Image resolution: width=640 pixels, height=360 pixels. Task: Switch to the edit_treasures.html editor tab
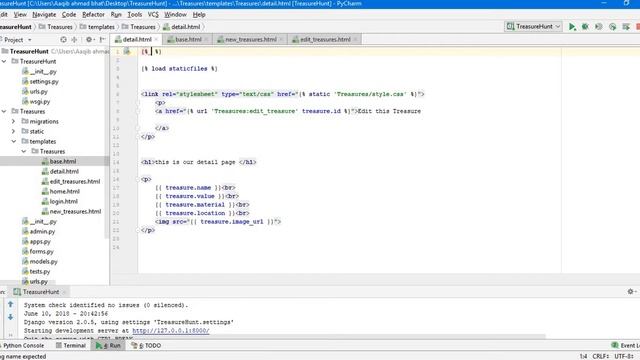click(325, 40)
